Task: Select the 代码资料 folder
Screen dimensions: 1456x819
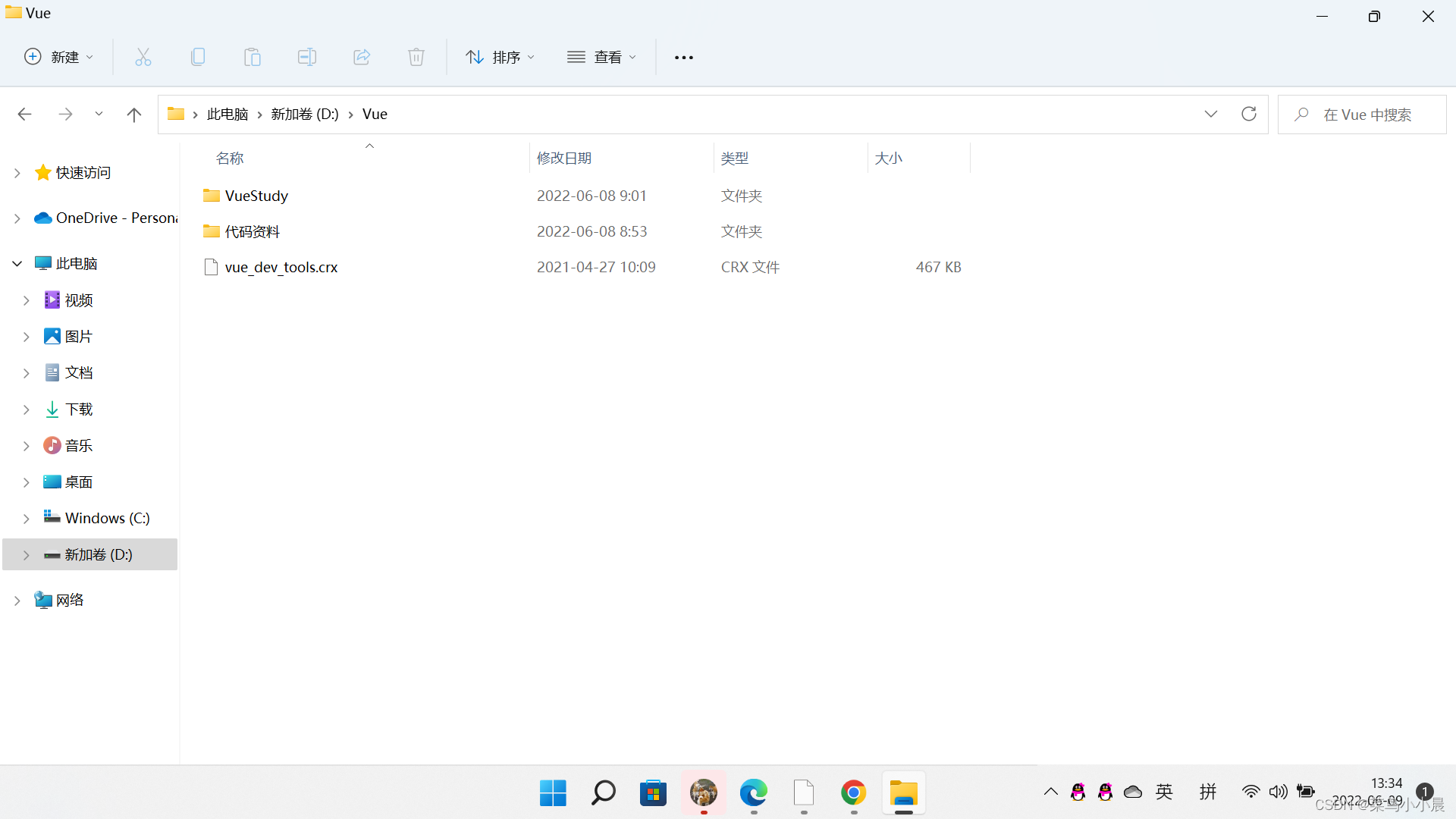Action: (x=252, y=231)
